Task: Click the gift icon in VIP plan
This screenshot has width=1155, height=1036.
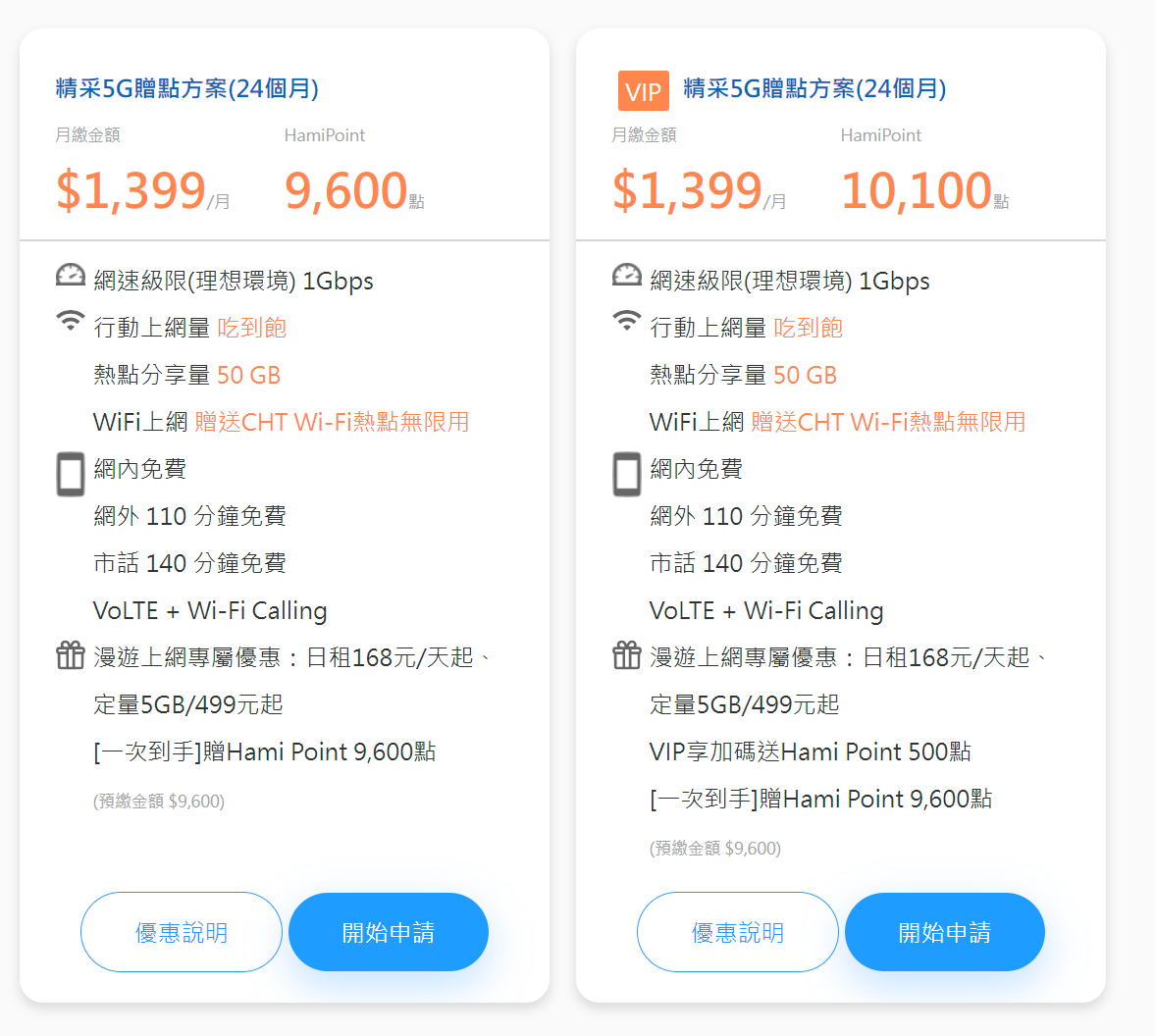Action: (x=627, y=654)
